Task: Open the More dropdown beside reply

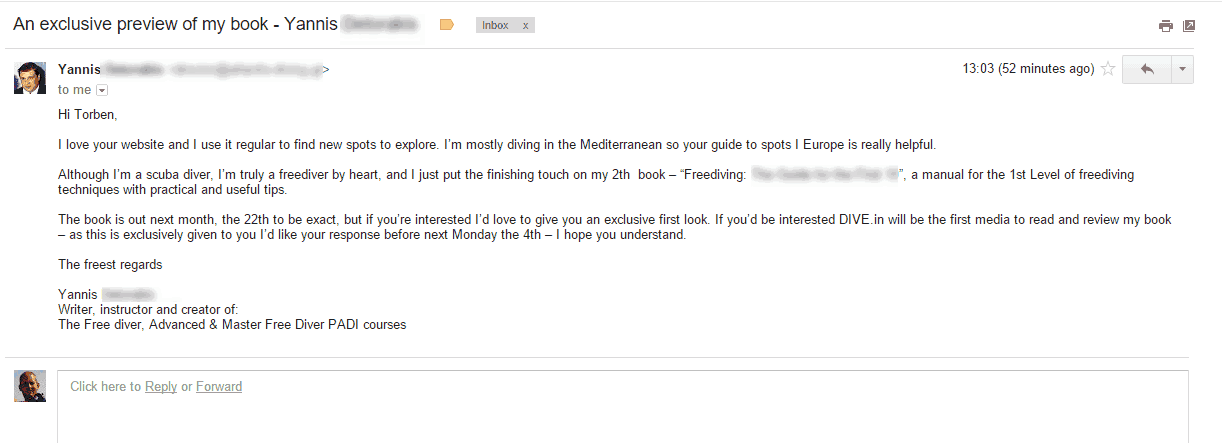Action: 1181,69
